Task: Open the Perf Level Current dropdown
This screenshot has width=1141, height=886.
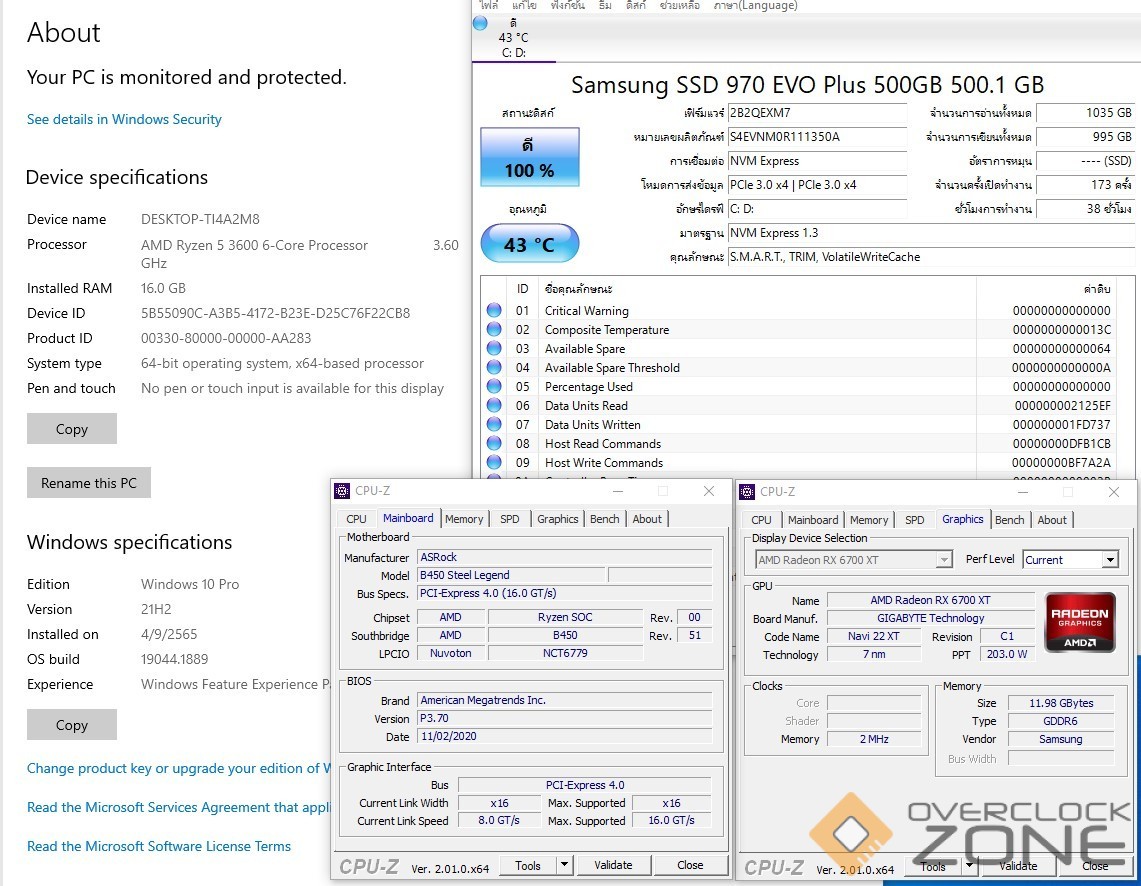Action: [1109, 560]
